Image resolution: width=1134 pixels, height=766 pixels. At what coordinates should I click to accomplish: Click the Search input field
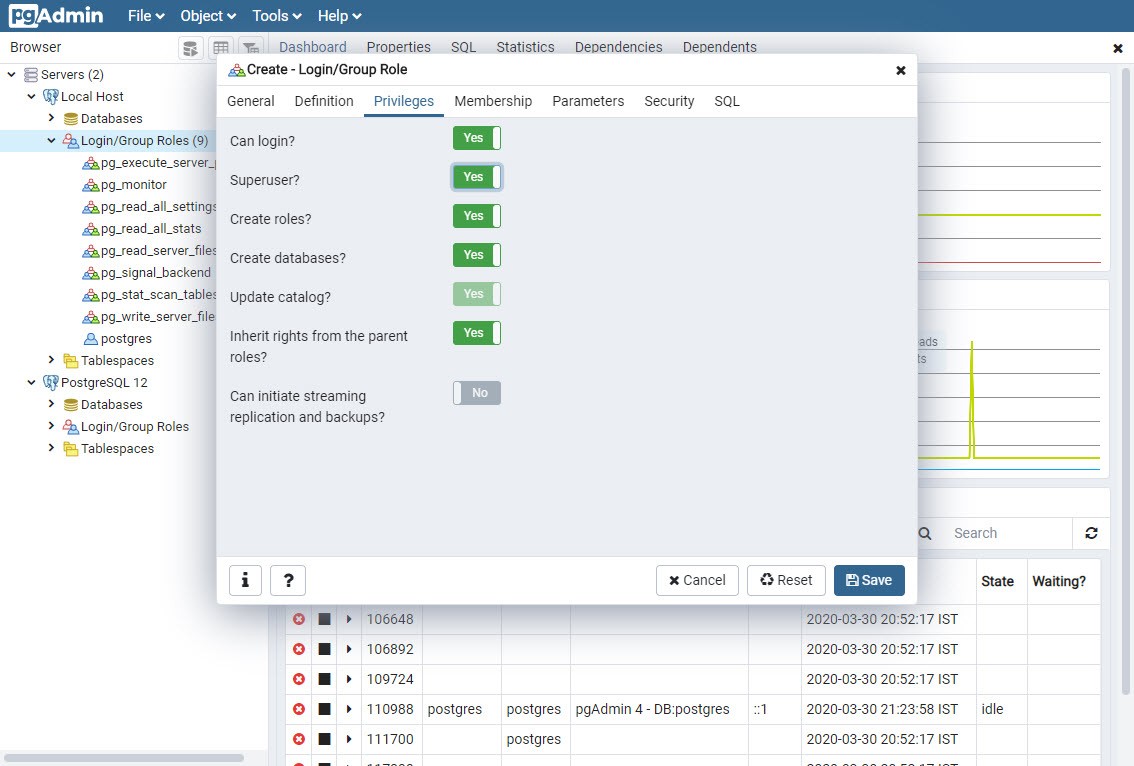[1010, 533]
